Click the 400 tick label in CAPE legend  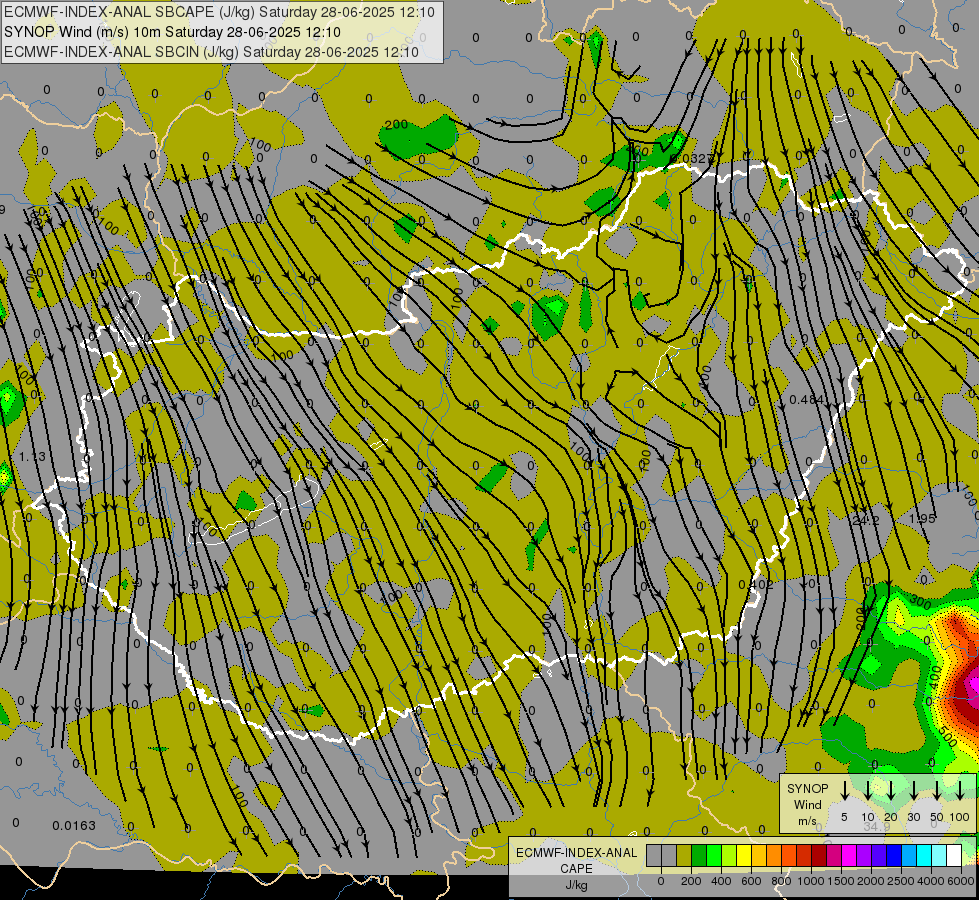[x=721, y=881]
